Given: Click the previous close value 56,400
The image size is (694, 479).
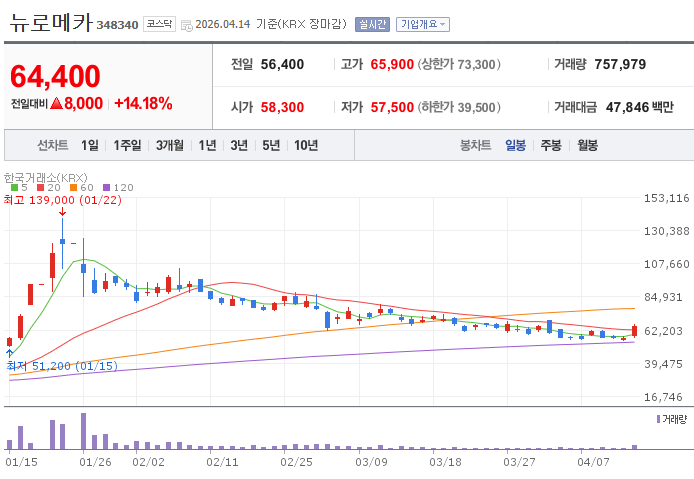Looking at the screenshot, I should [x=282, y=65].
